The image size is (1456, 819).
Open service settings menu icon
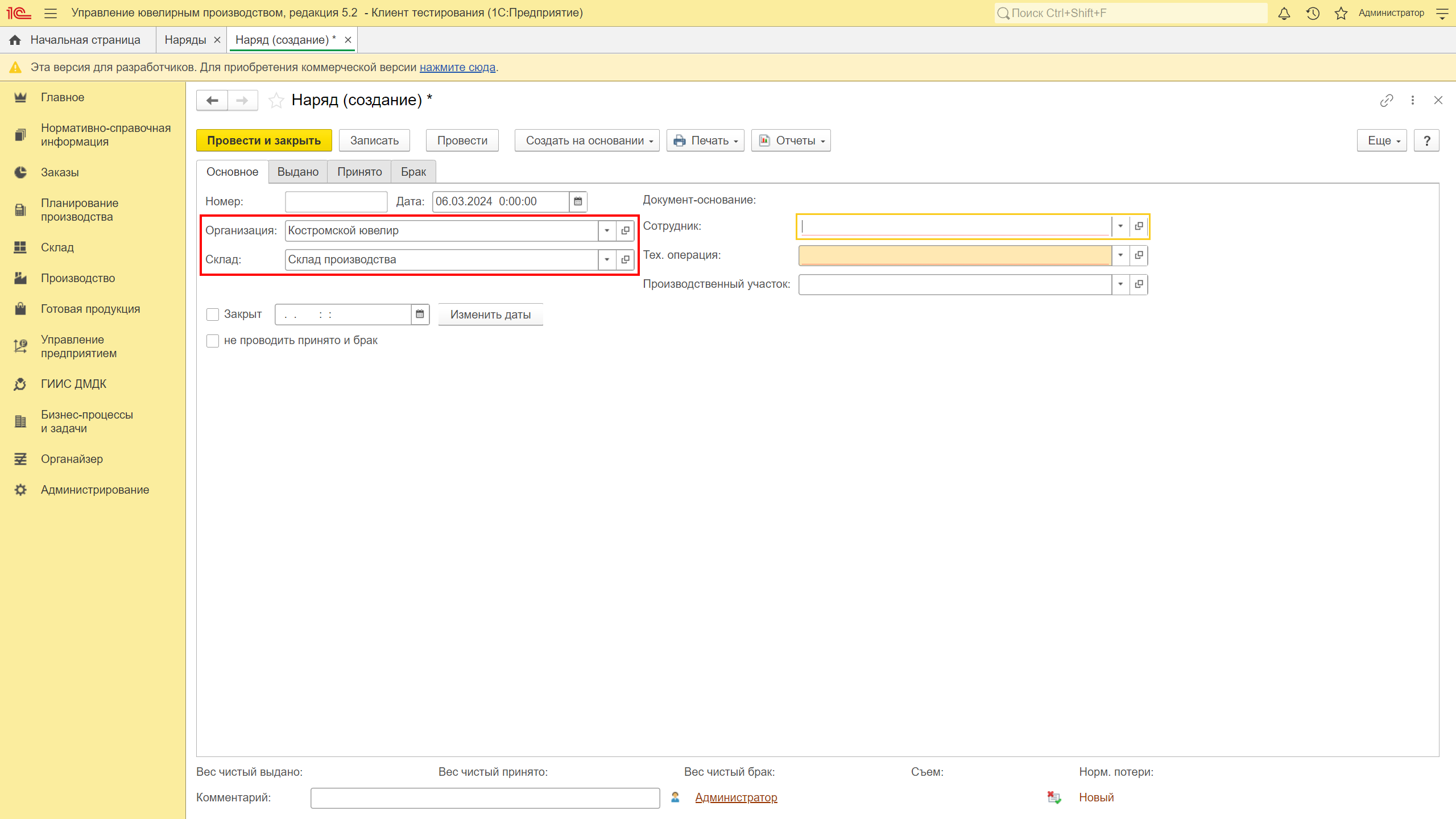tap(1442, 13)
